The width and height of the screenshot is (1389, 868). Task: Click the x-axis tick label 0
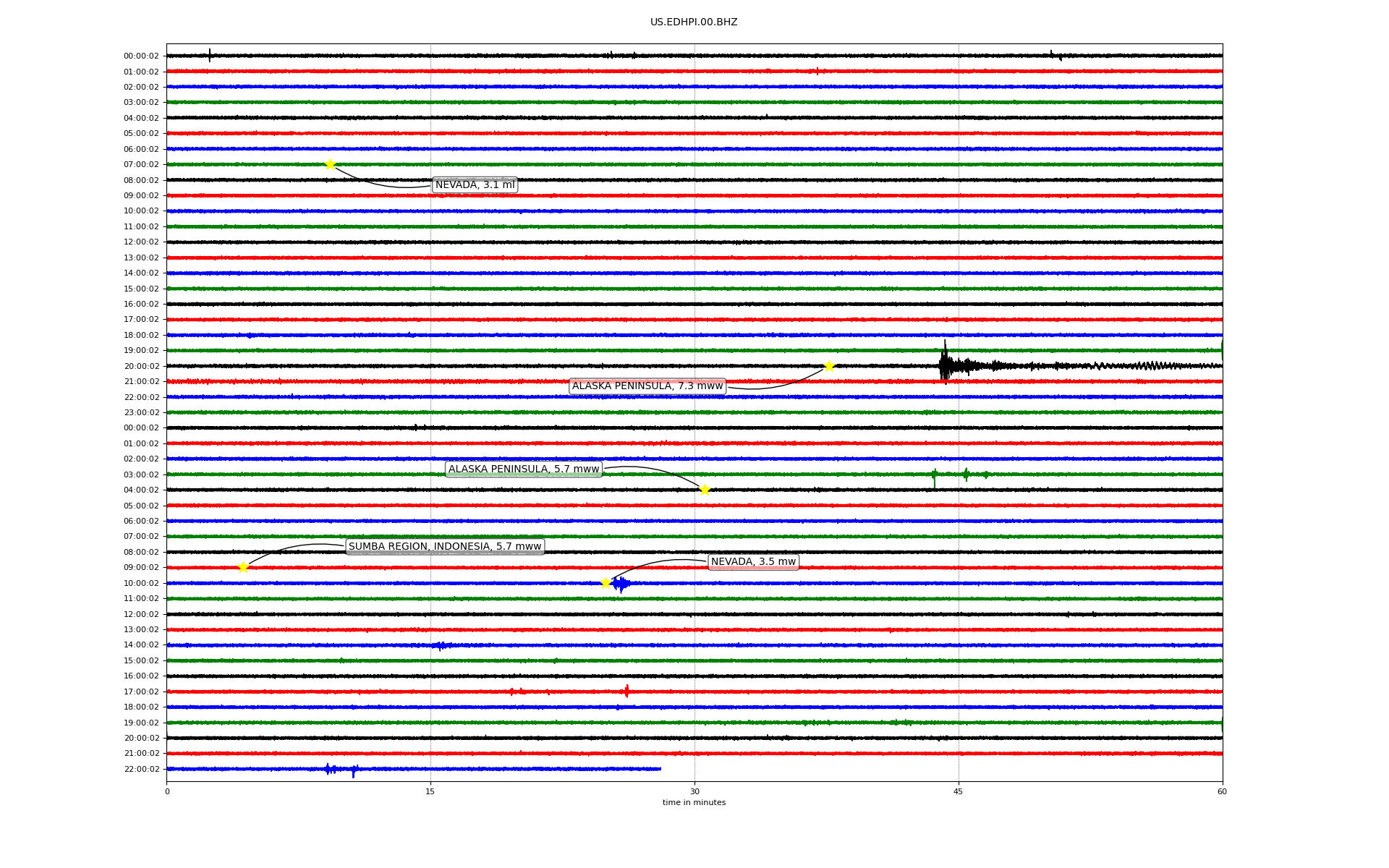point(167,791)
